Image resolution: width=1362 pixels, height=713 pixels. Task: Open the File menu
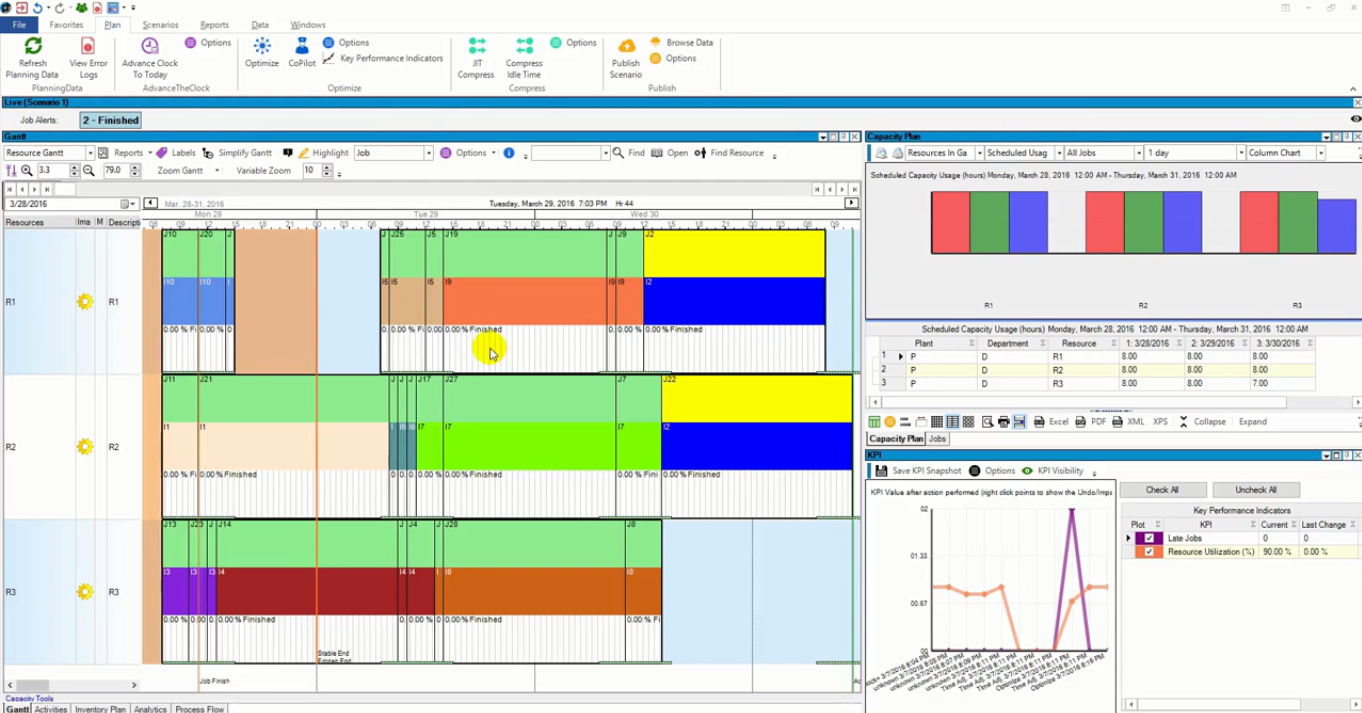point(19,25)
